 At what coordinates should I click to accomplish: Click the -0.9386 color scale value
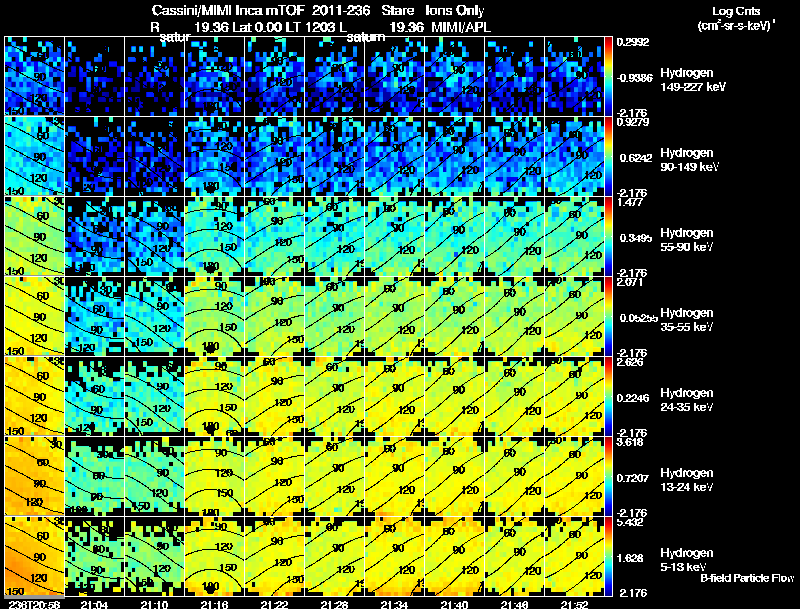(634, 78)
